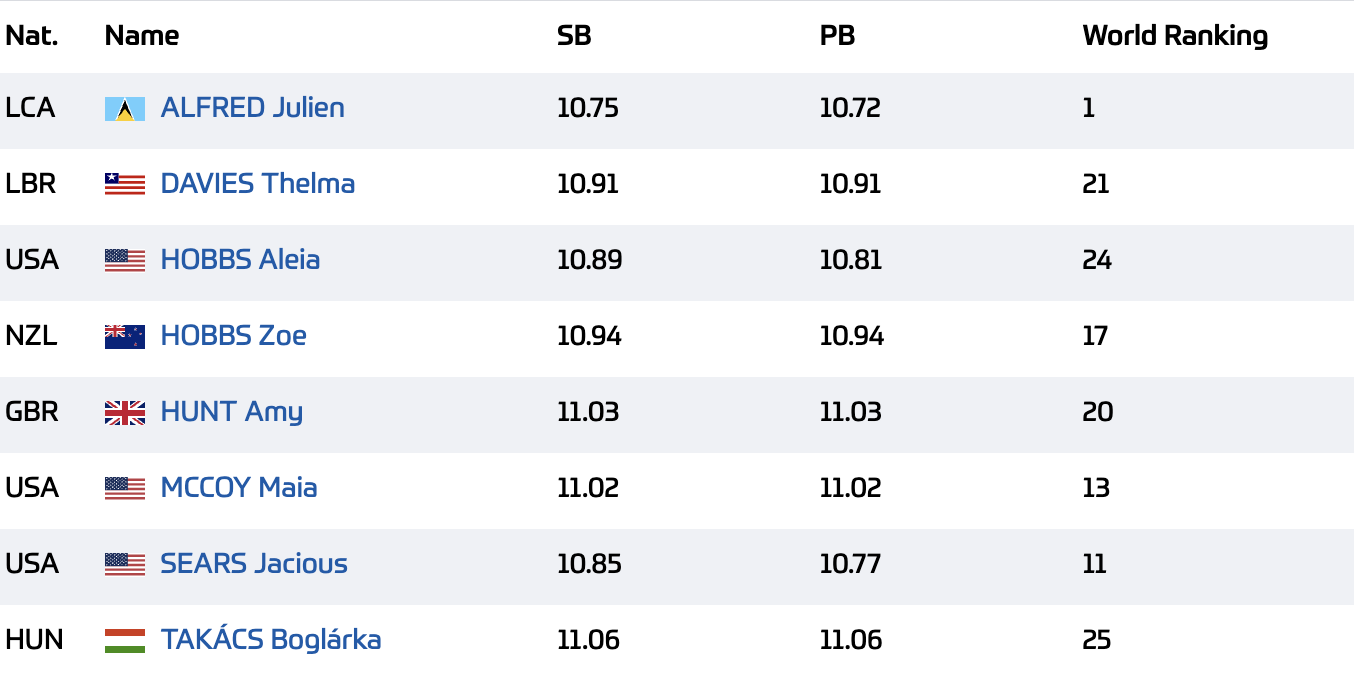
Task: Click the PB column header
Action: coord(837,36)
